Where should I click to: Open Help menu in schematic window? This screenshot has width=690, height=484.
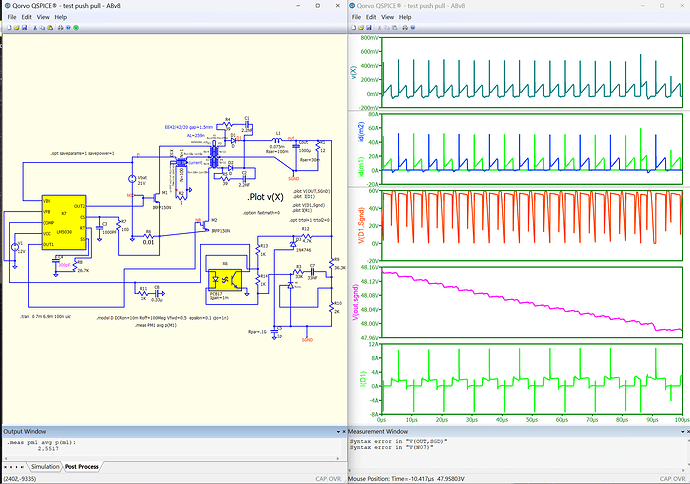(x=61, y=17)
